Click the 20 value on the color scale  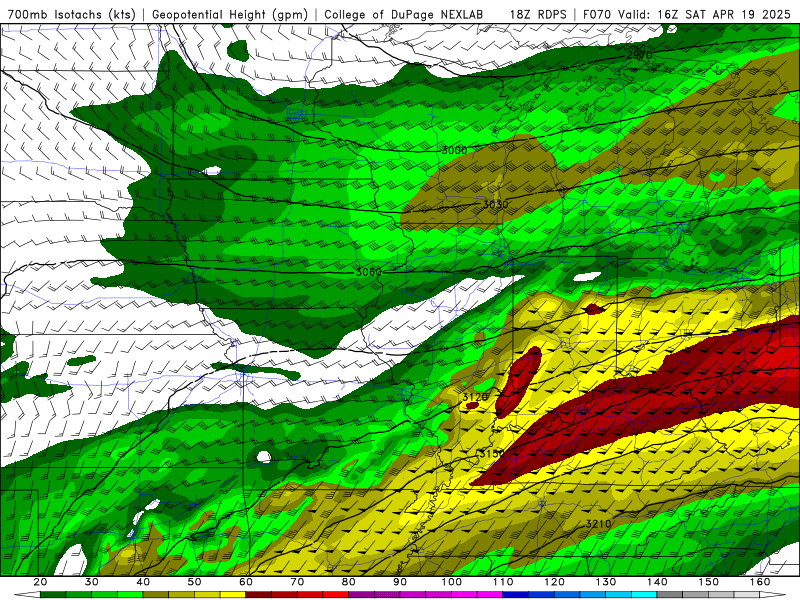[40, 582]
